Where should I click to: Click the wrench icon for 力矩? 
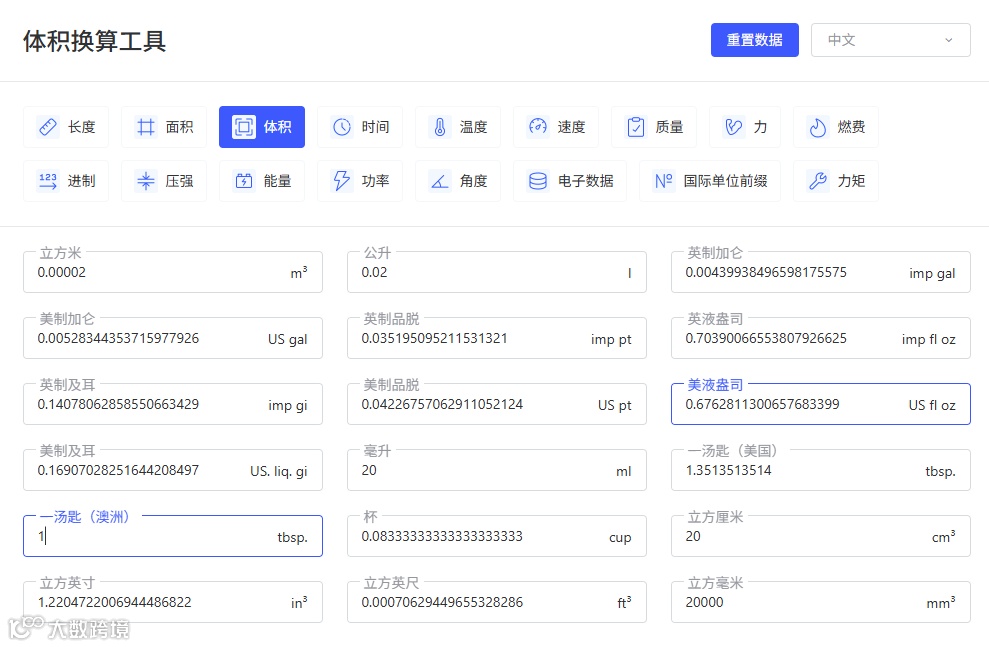[817, 181]
